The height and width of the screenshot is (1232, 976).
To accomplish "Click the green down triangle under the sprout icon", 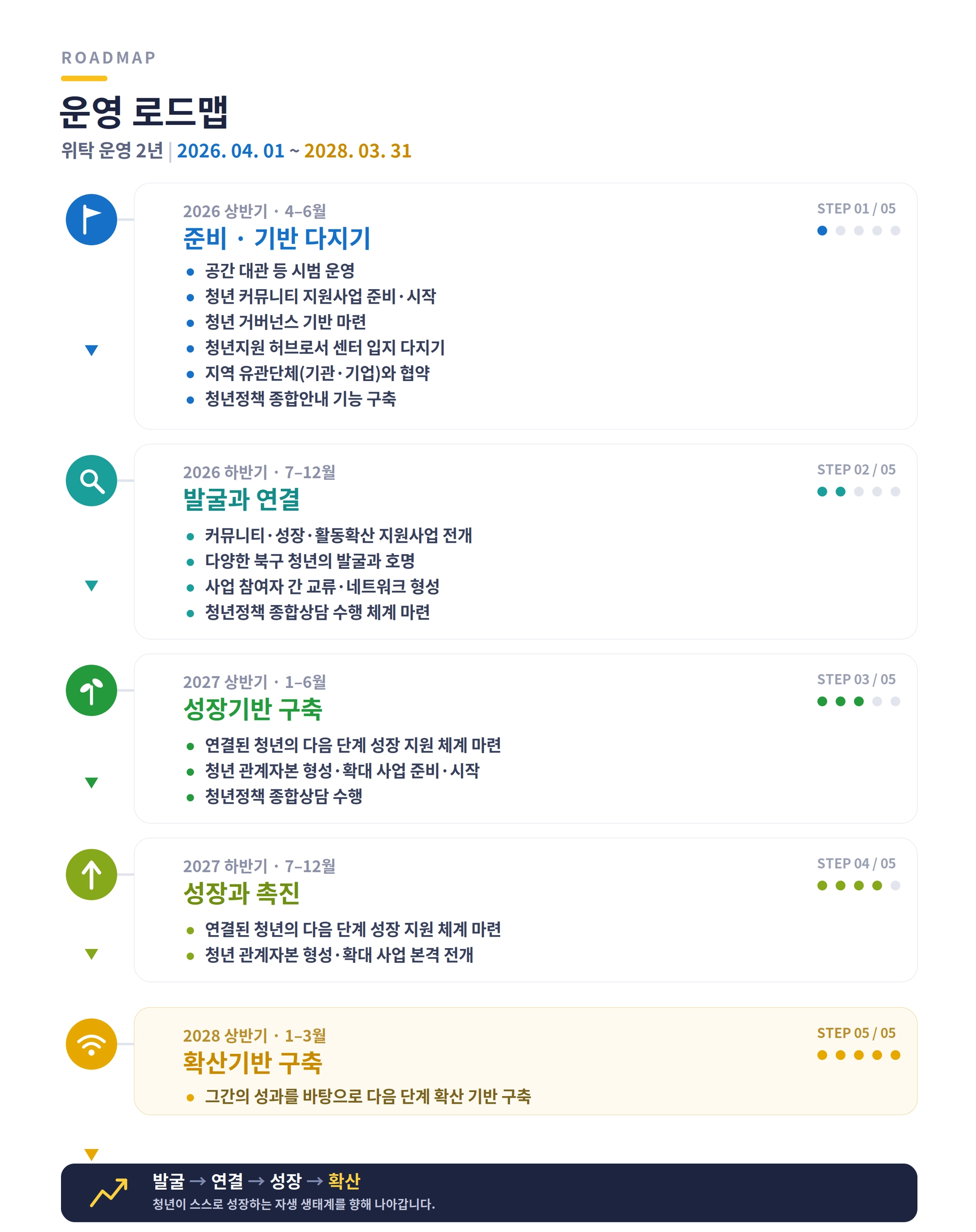I will 91,782.
